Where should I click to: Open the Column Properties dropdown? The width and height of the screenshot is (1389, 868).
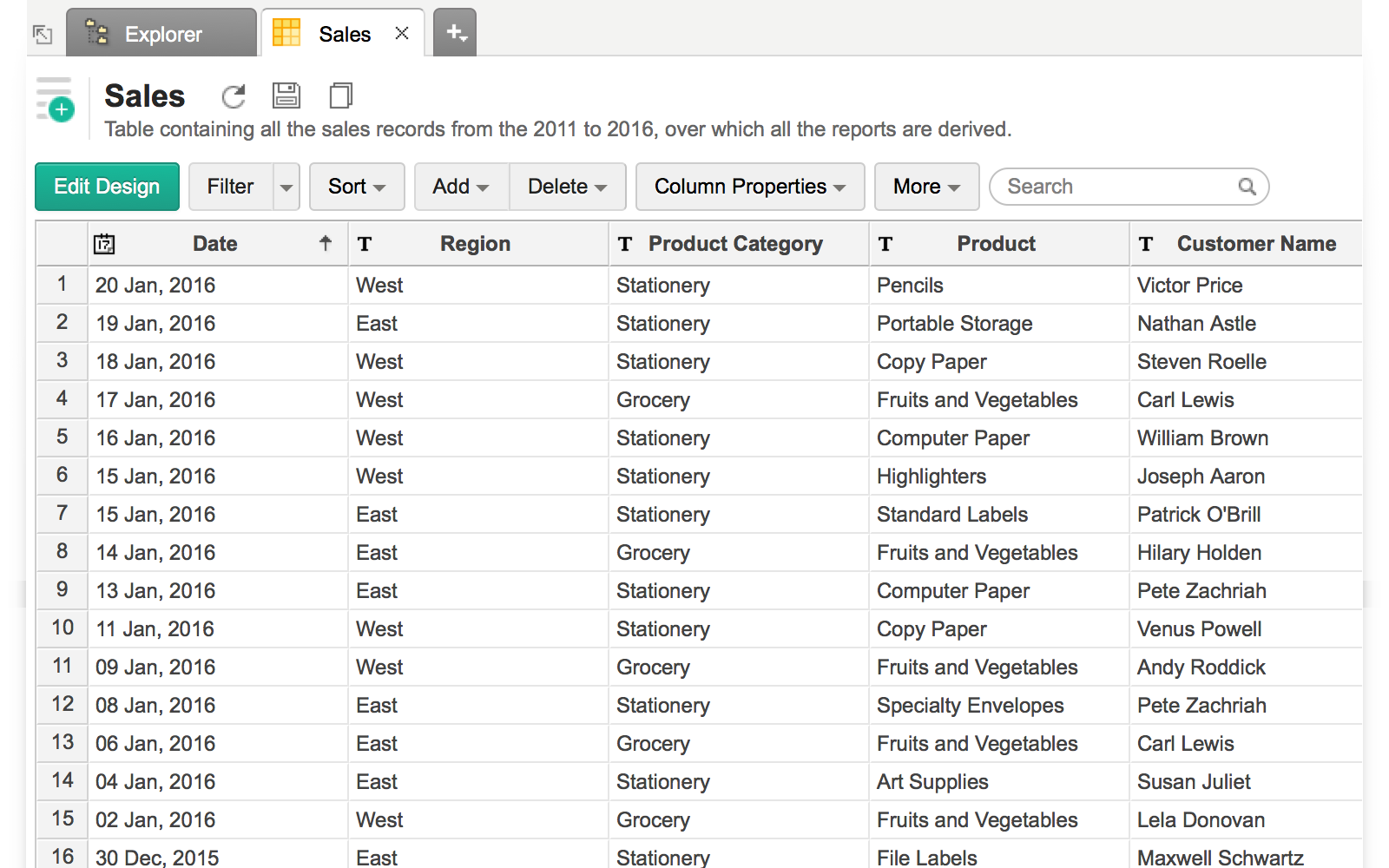[x=750, y=187]
